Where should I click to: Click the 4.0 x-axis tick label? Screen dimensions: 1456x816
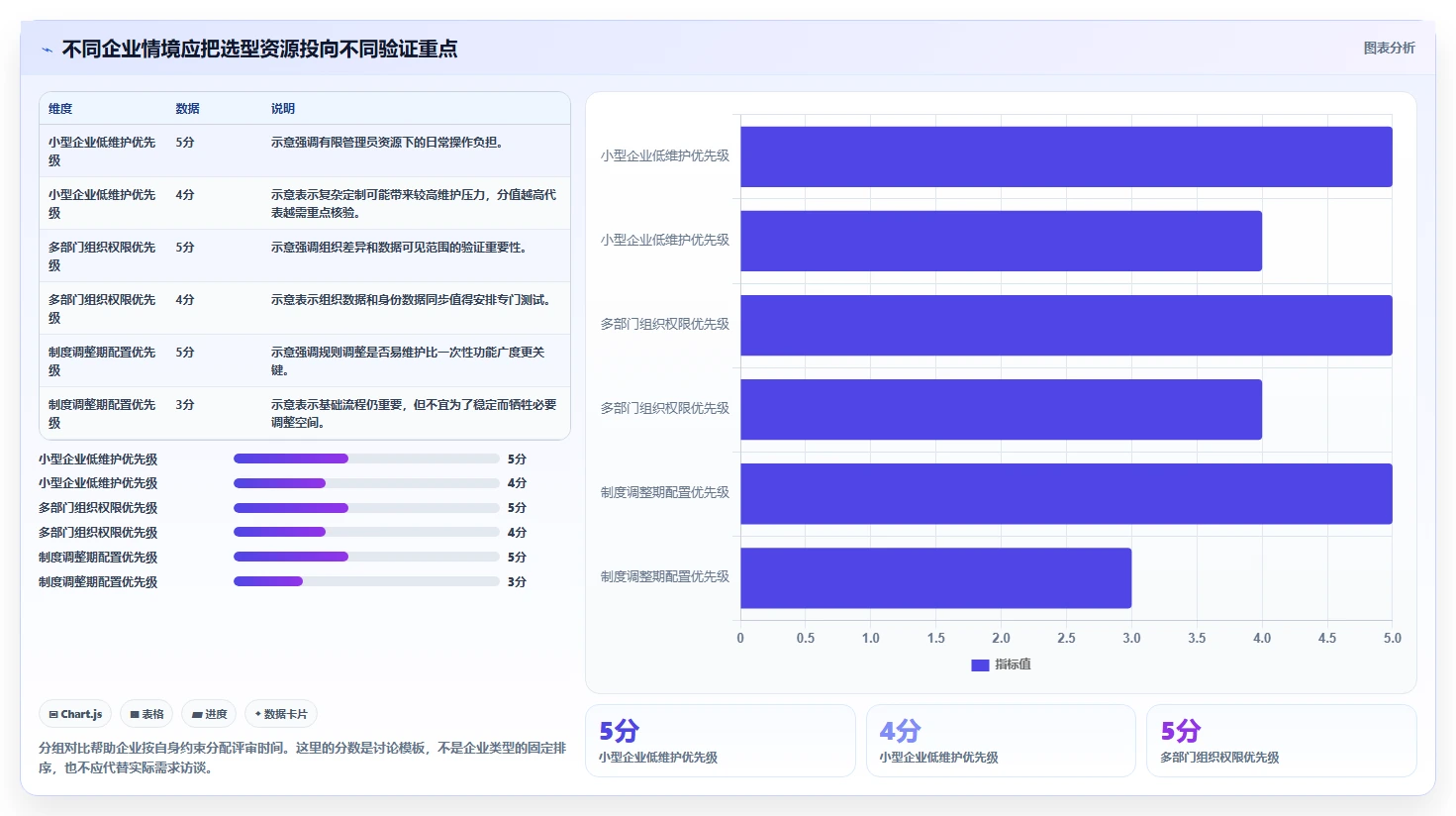[1262, 638]
